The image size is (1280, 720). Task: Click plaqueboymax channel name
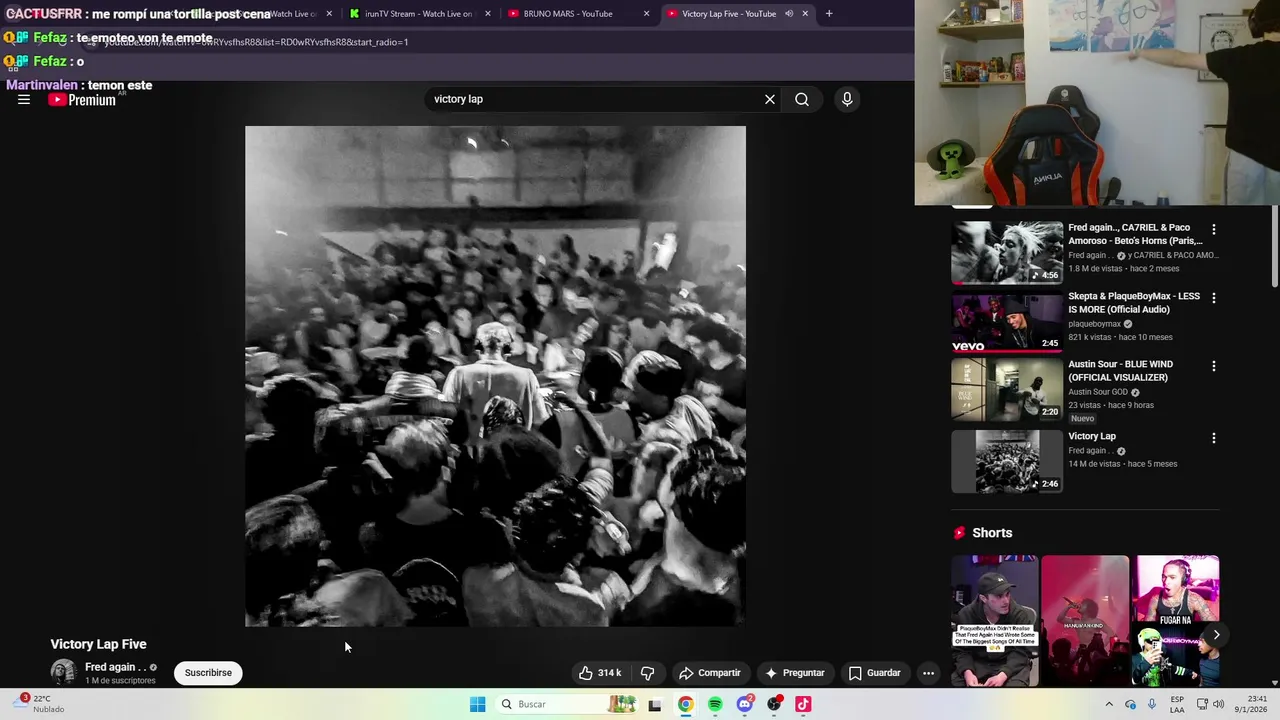pos(1094,324)
